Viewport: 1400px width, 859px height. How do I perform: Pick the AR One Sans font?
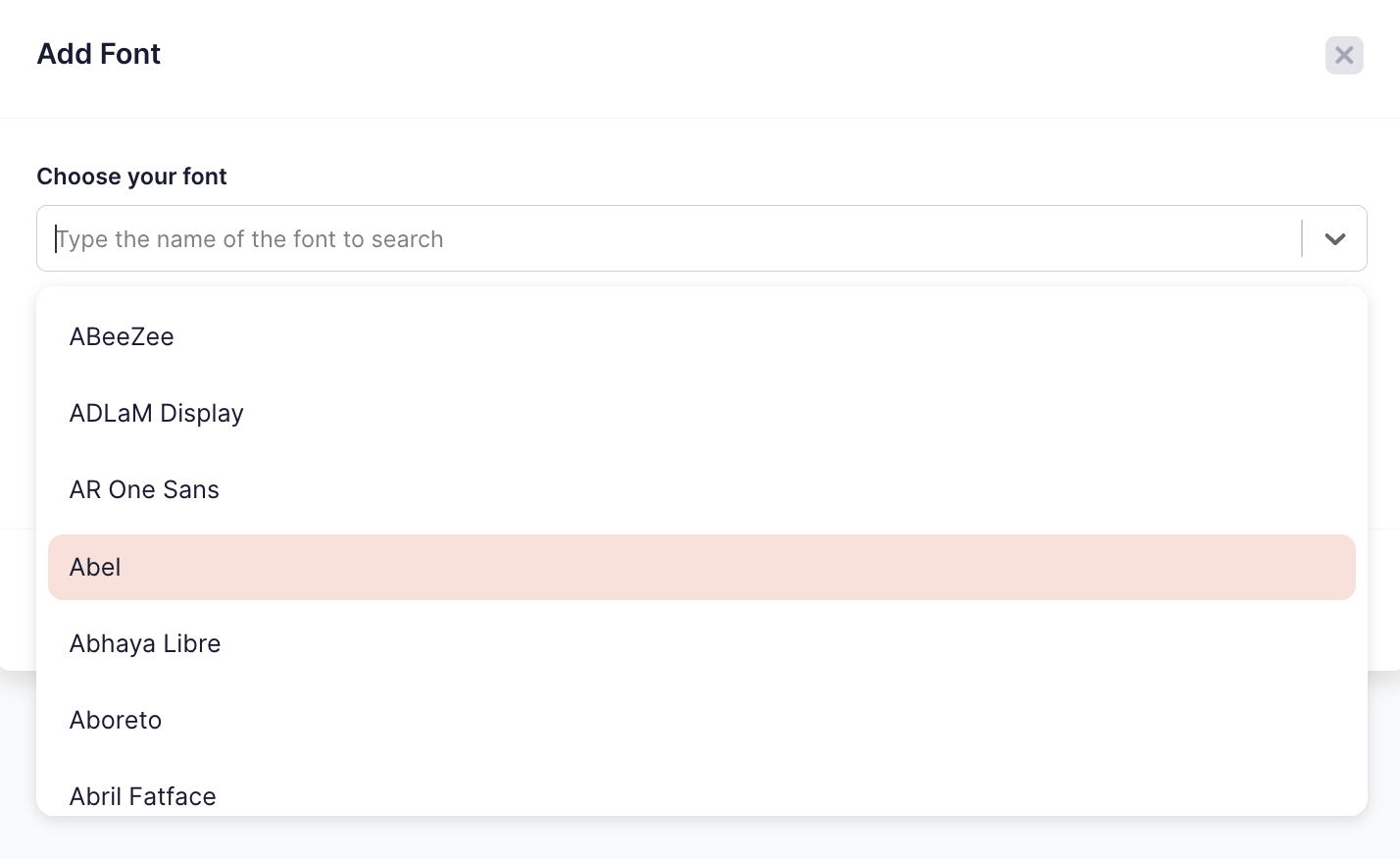click(144, 489)
